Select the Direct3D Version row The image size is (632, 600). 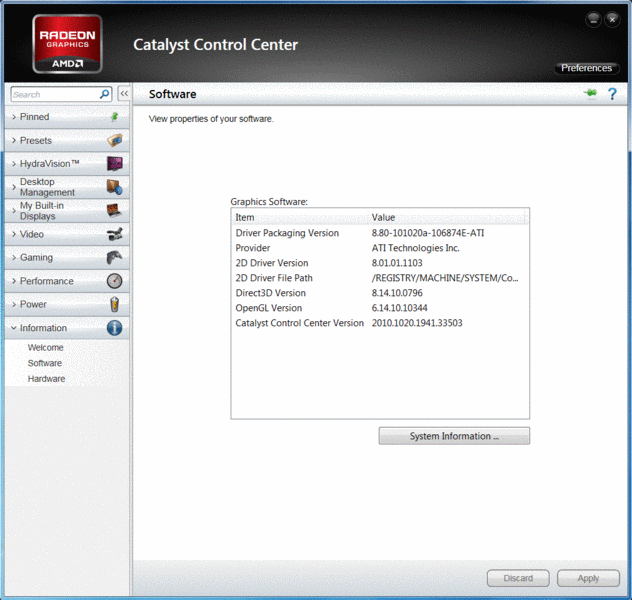pyautogui.click(x=380, y=293)
